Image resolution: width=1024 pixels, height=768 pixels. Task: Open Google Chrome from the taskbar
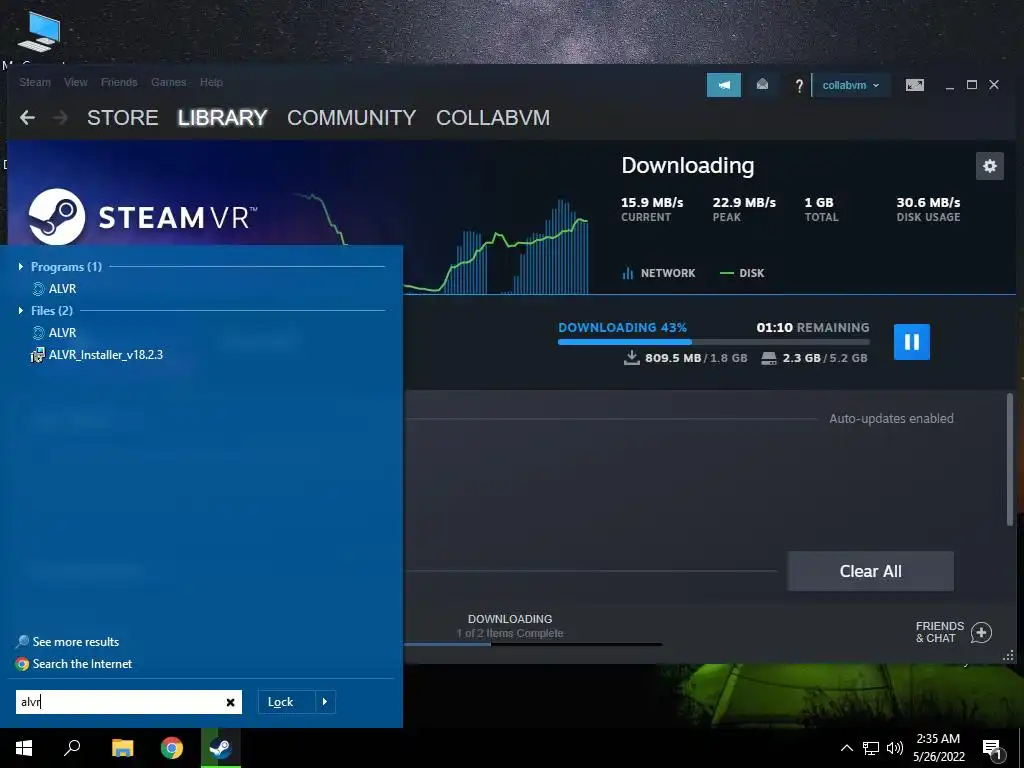pos(172,748)
